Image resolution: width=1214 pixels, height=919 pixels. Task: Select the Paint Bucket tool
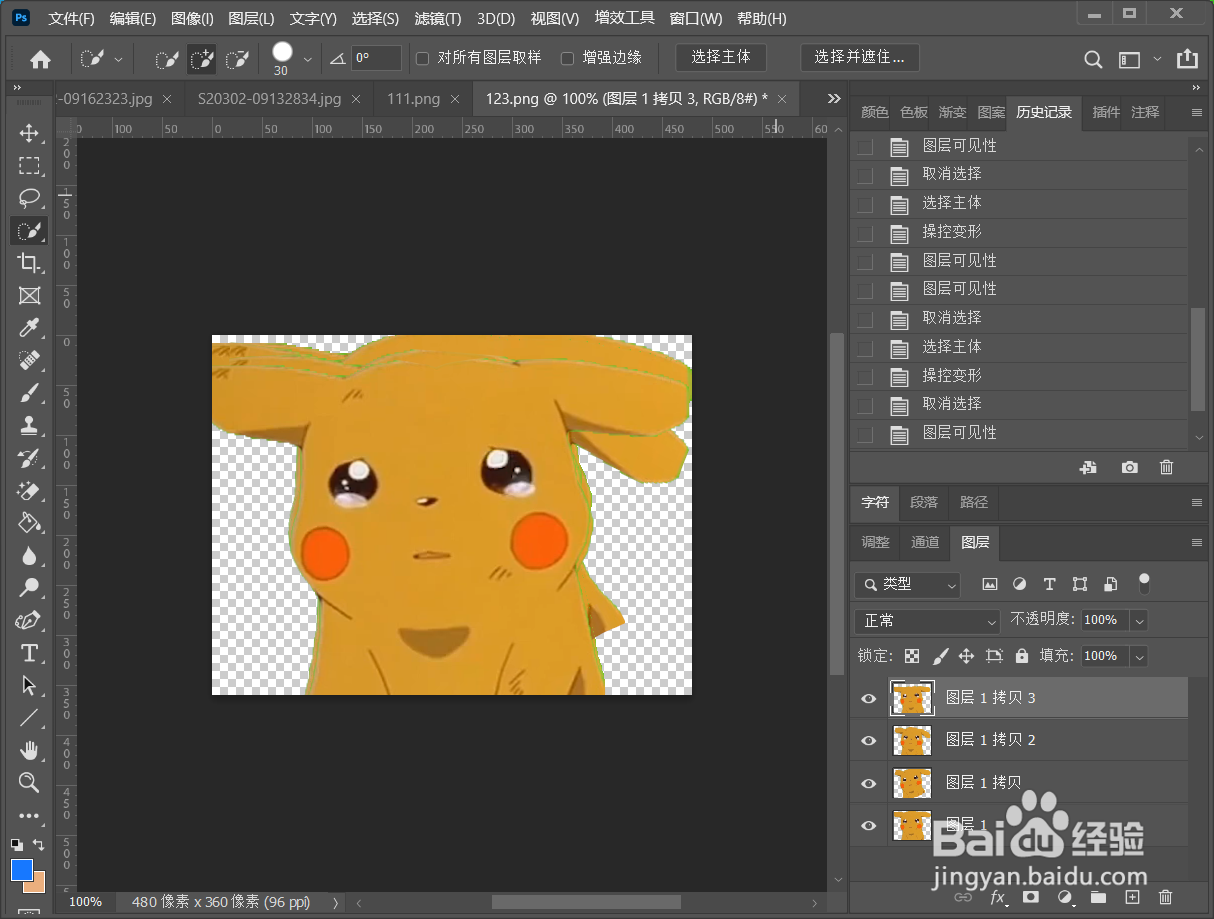[29, 523]
